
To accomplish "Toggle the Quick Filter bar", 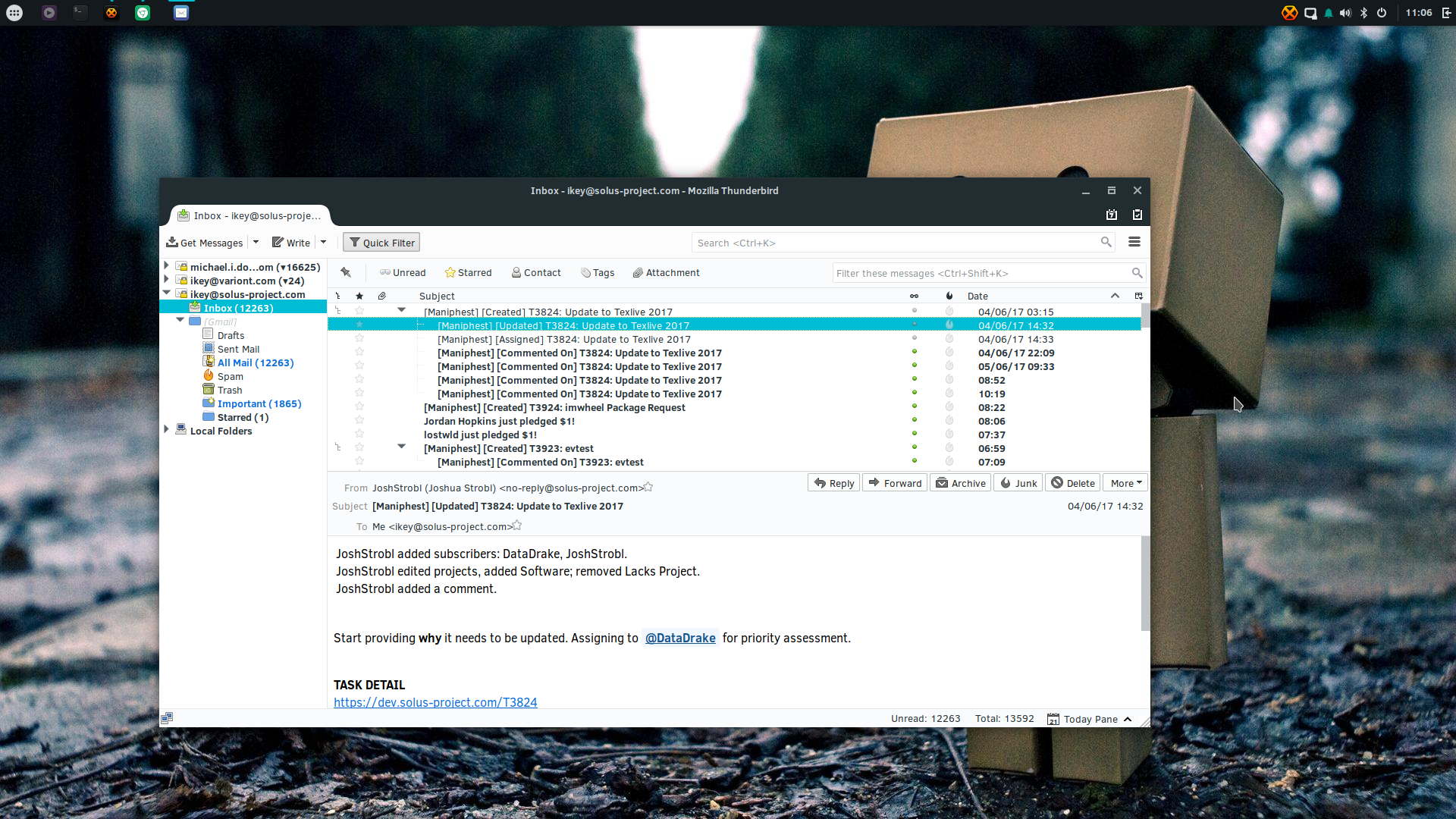I will point(381,243).
